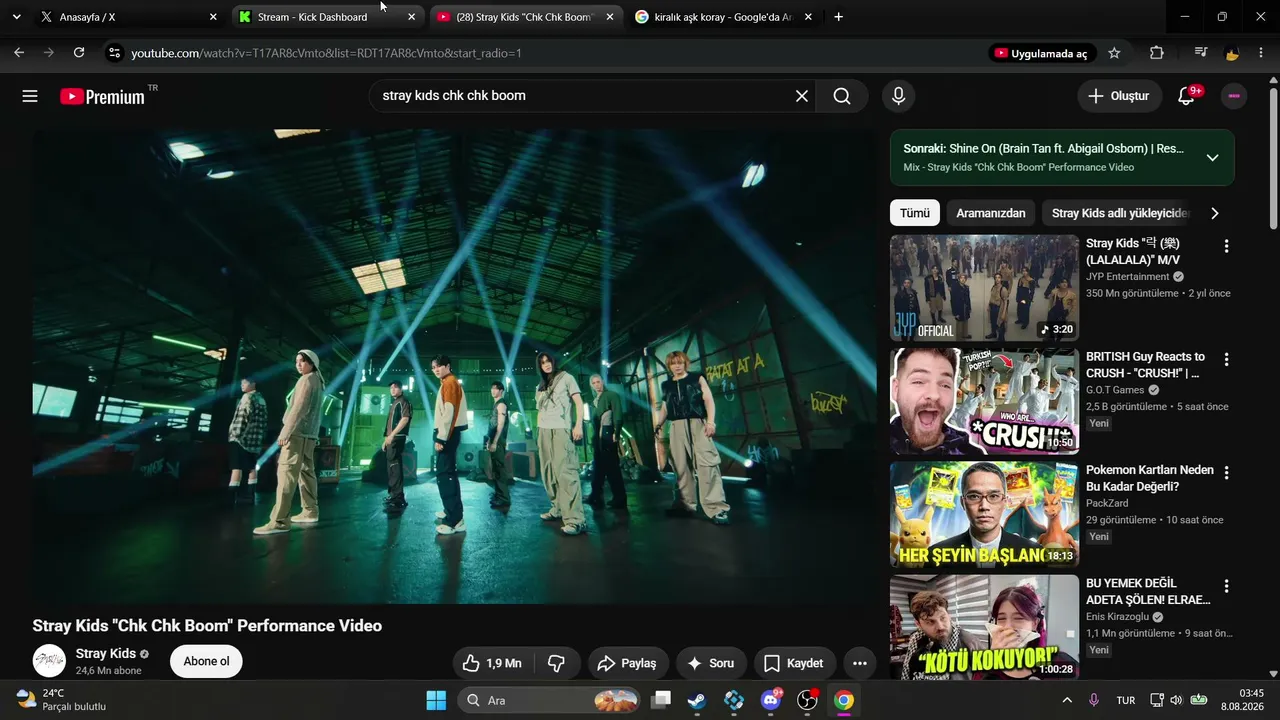
Task: Click the Soru ask button
Action: tap(711, 663)
